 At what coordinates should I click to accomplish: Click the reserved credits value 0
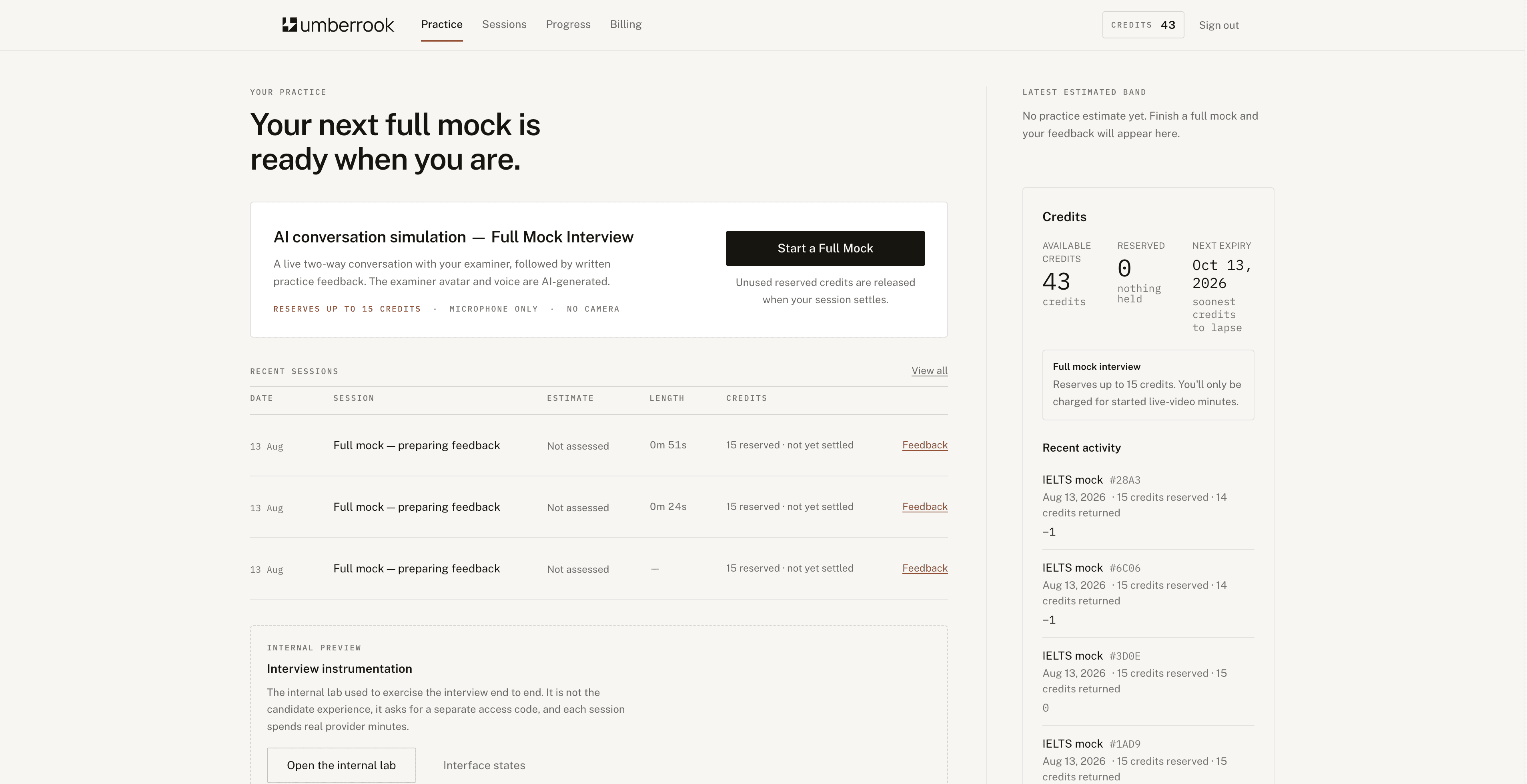point(1124,268)
